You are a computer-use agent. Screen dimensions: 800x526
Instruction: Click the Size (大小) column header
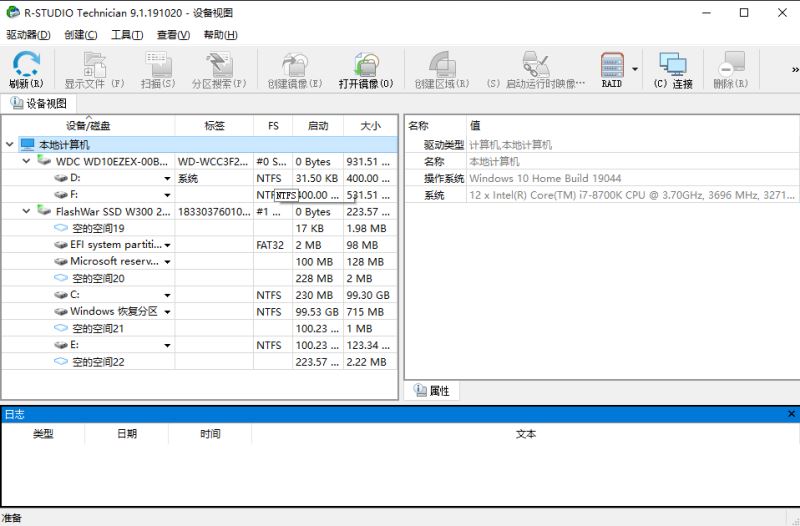(370, 126)
